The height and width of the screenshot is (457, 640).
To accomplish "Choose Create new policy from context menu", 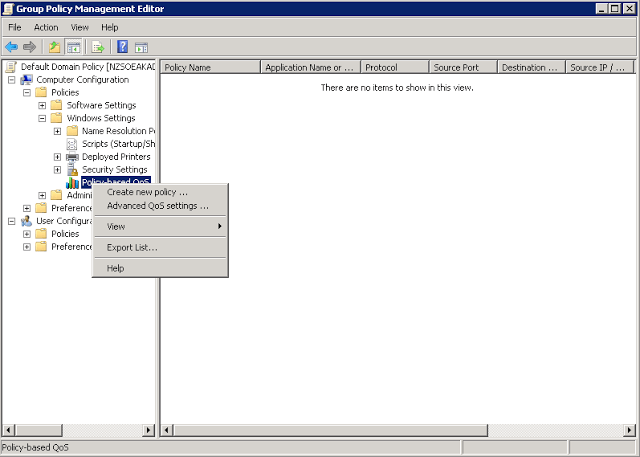I will 147,192.
